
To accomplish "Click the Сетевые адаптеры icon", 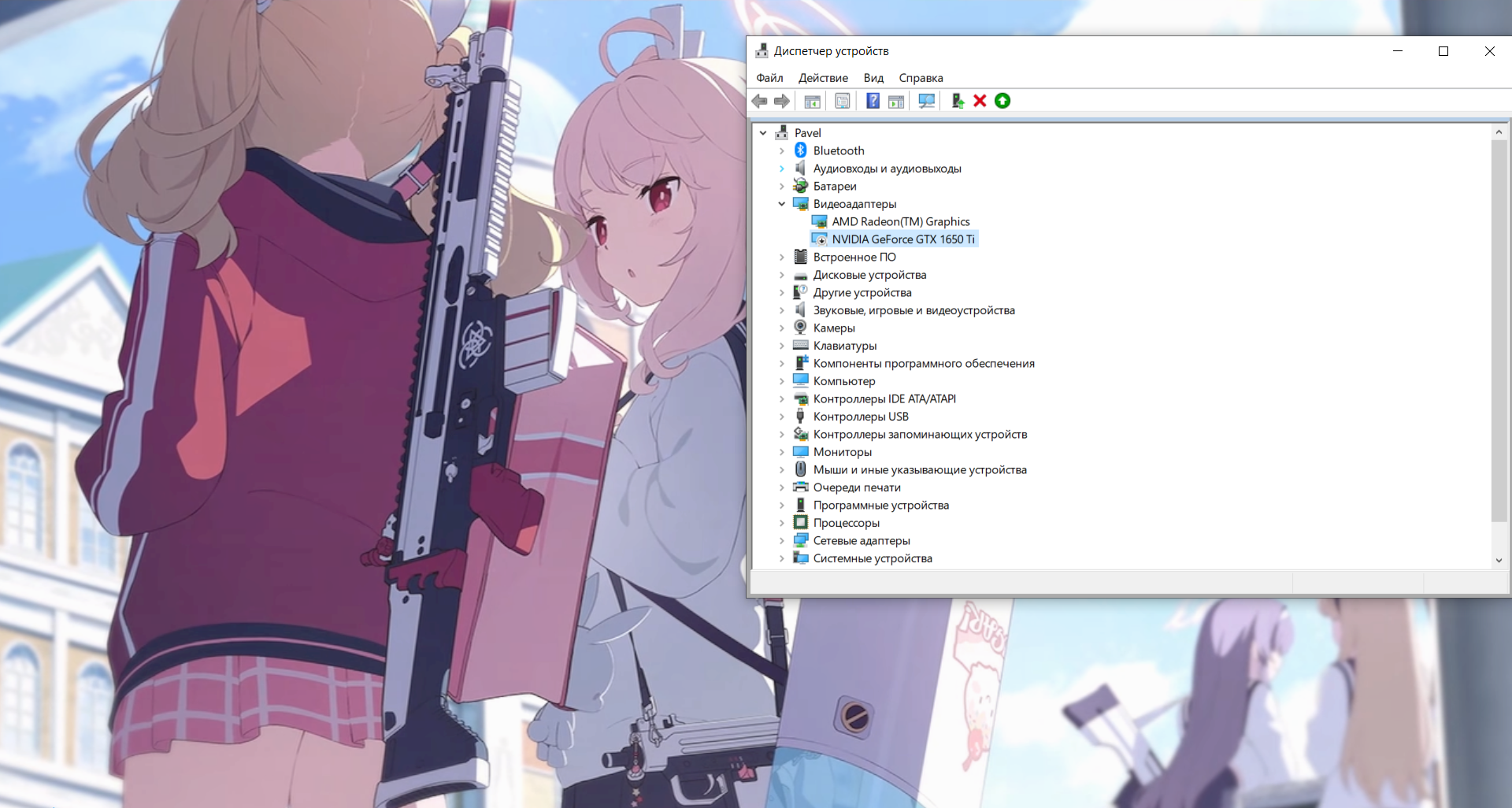I will pos(801,540).
